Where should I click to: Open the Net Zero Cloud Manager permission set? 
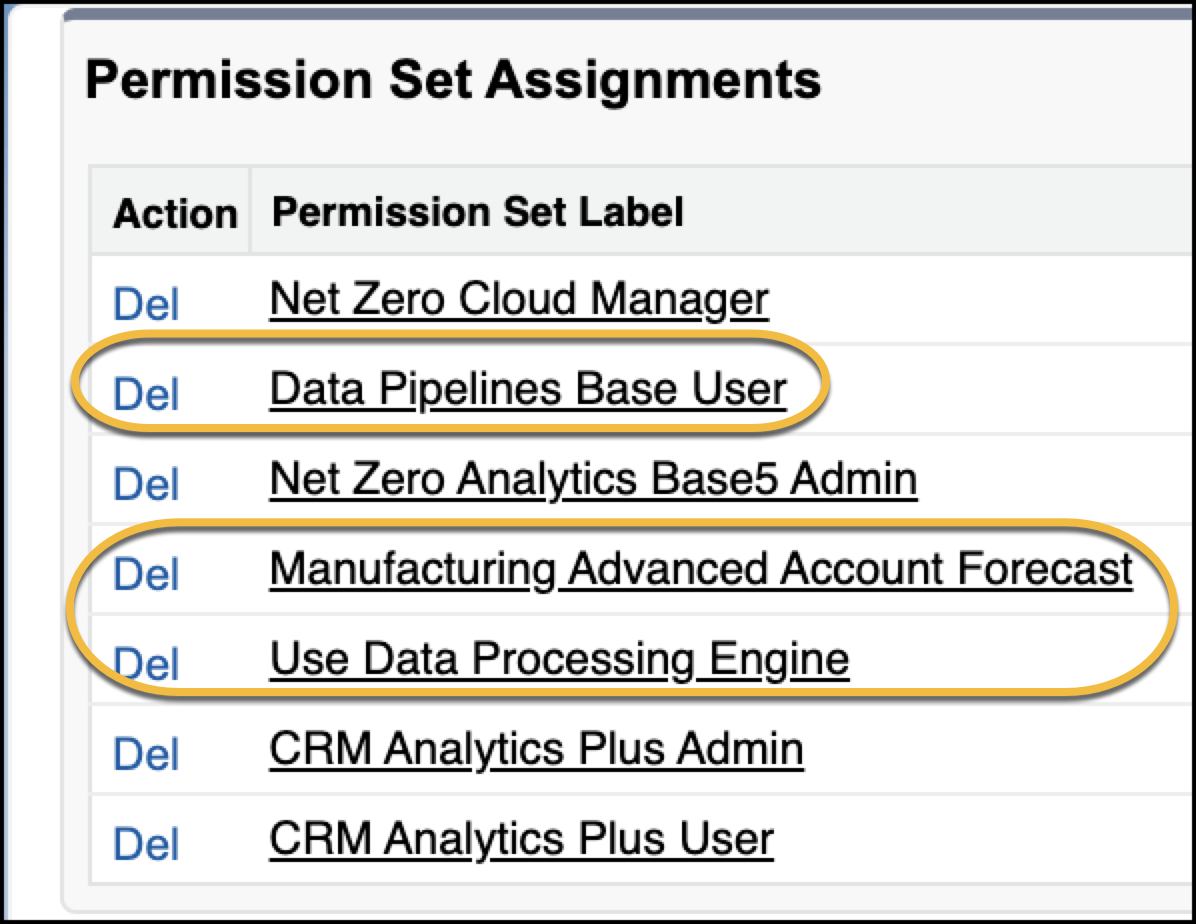[518, 298]
